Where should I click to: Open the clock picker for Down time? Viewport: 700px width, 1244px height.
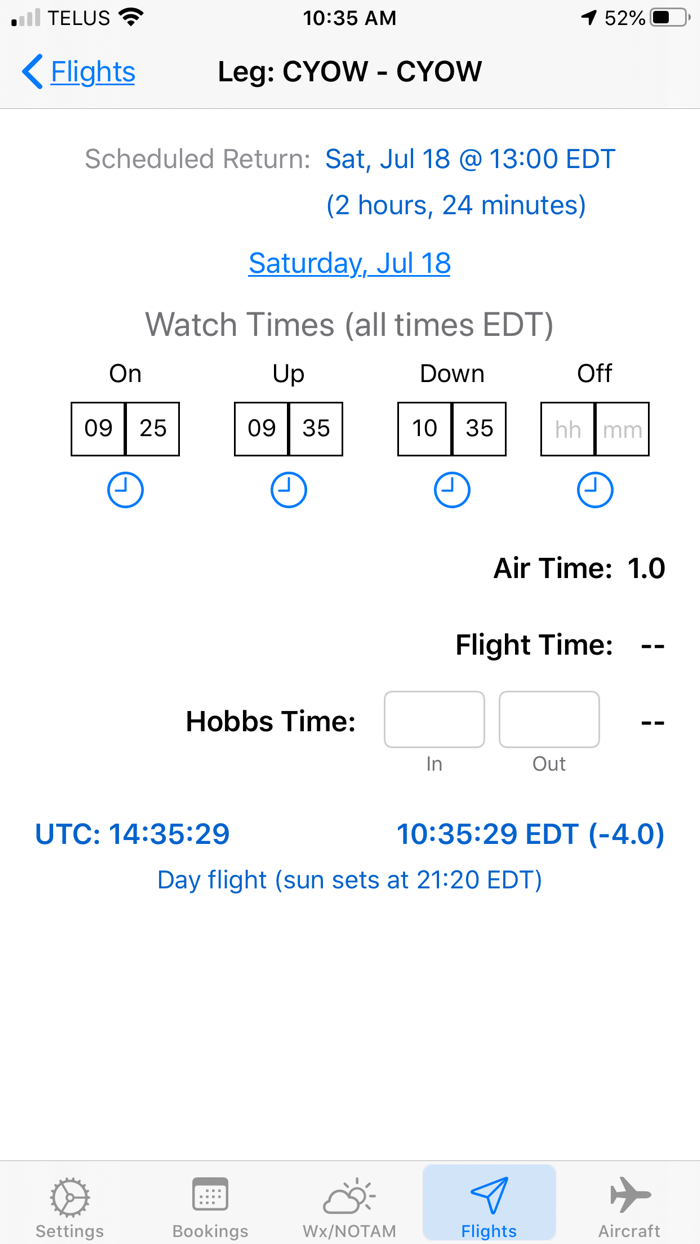[451, 490]
